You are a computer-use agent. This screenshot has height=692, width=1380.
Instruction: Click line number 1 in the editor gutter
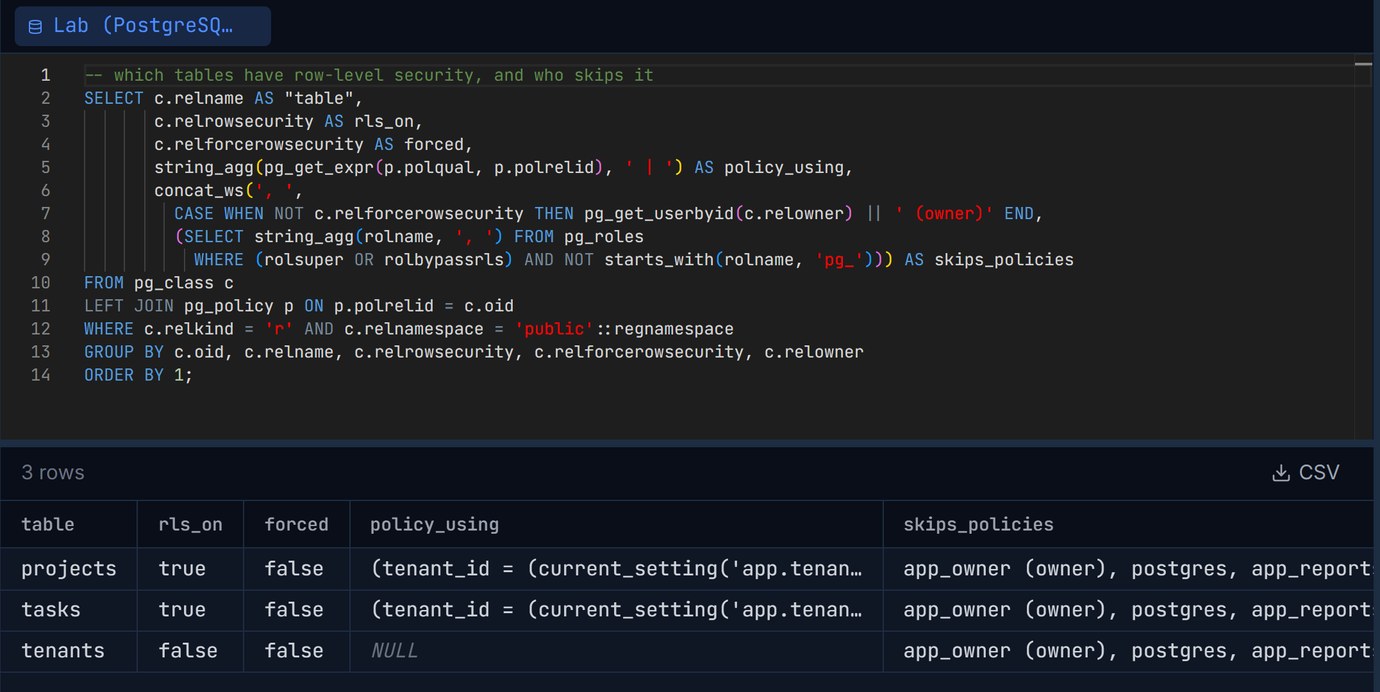point(45,75)
